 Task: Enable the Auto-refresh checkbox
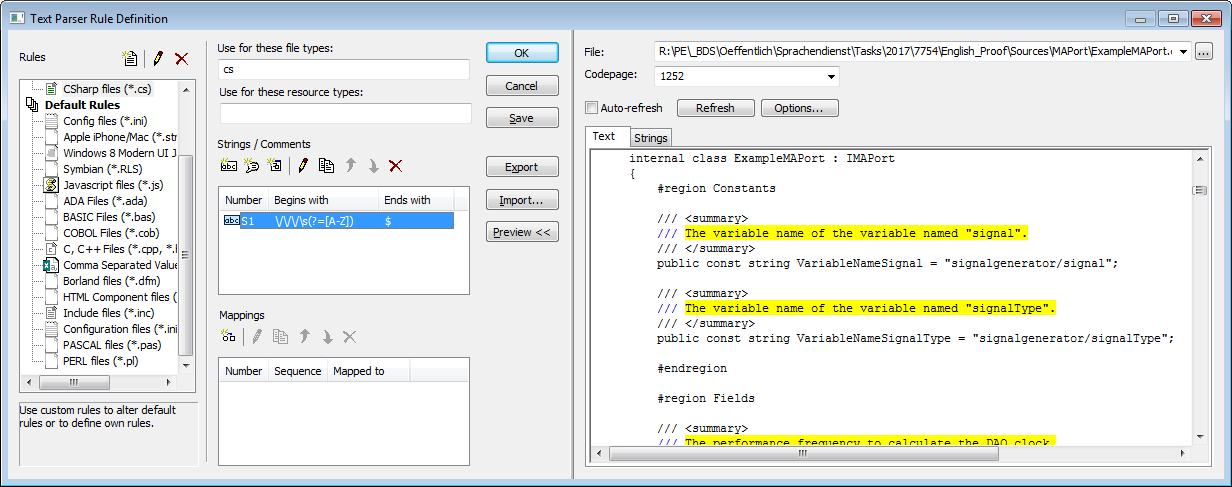tap(592, 108)
